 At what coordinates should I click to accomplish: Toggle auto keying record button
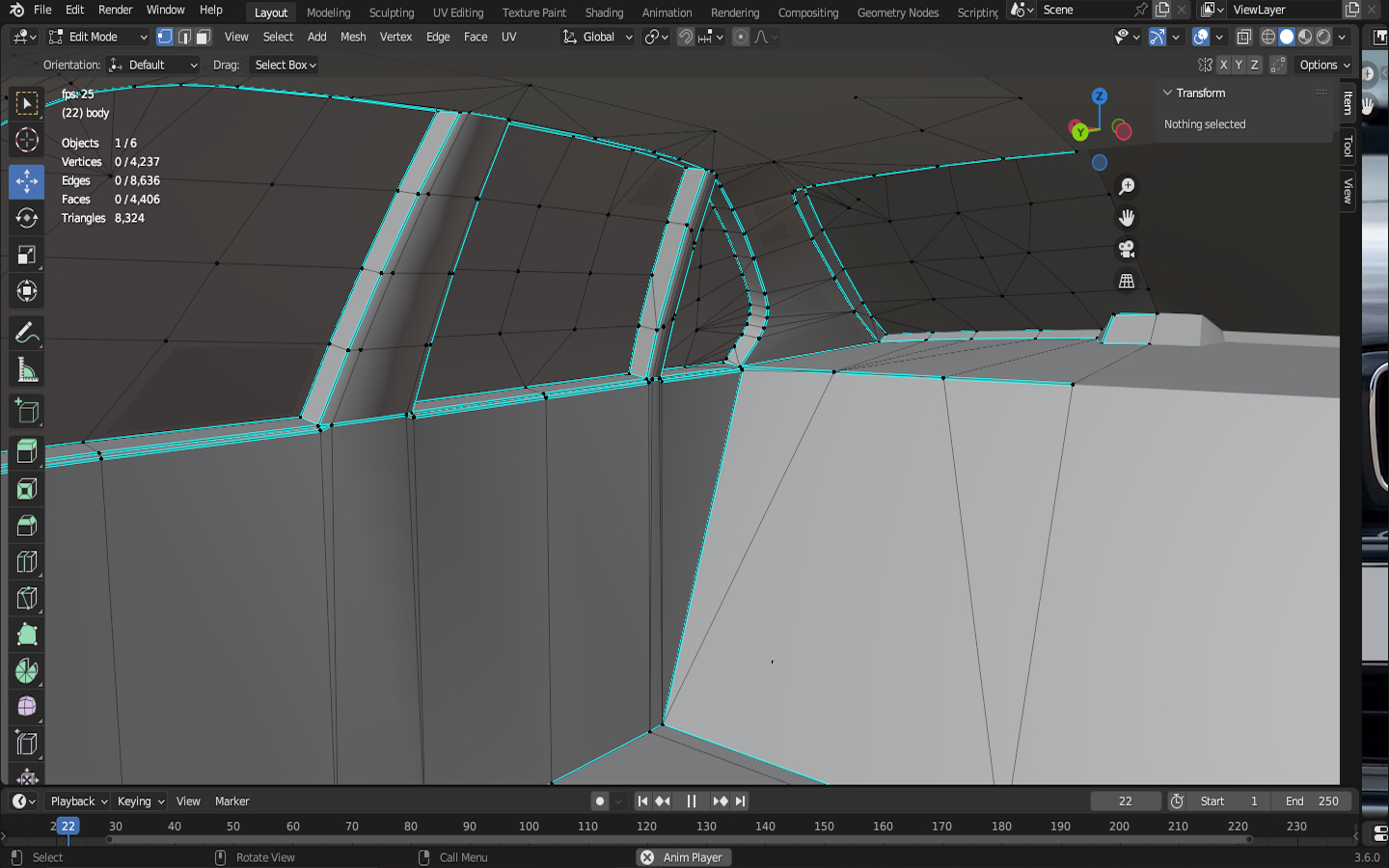pyautogui.click(x=600, y=801)
